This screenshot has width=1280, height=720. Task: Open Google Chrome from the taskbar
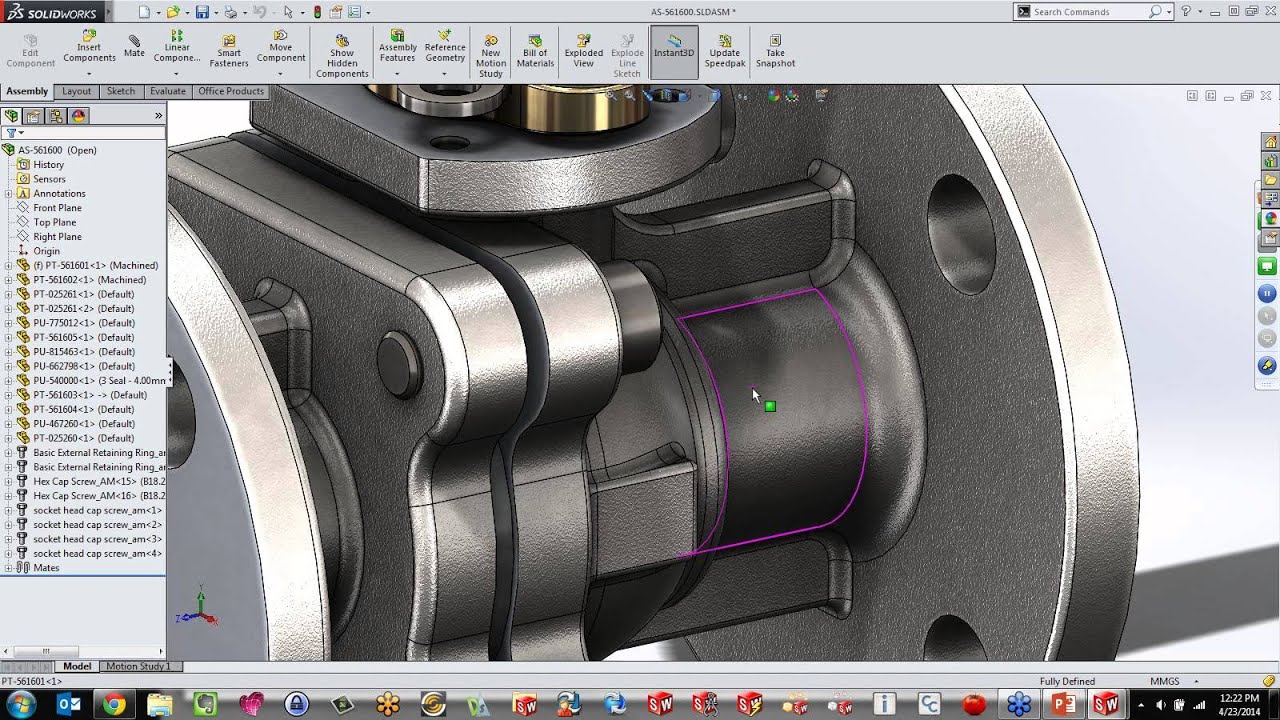click(x=114, y=705)
